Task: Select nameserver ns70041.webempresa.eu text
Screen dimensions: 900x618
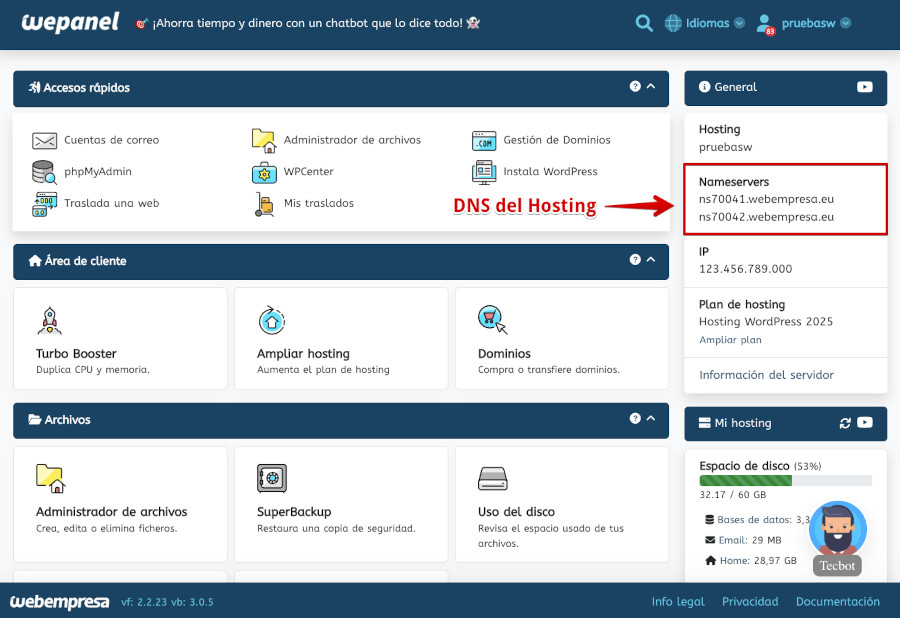Action: [766, 199]
